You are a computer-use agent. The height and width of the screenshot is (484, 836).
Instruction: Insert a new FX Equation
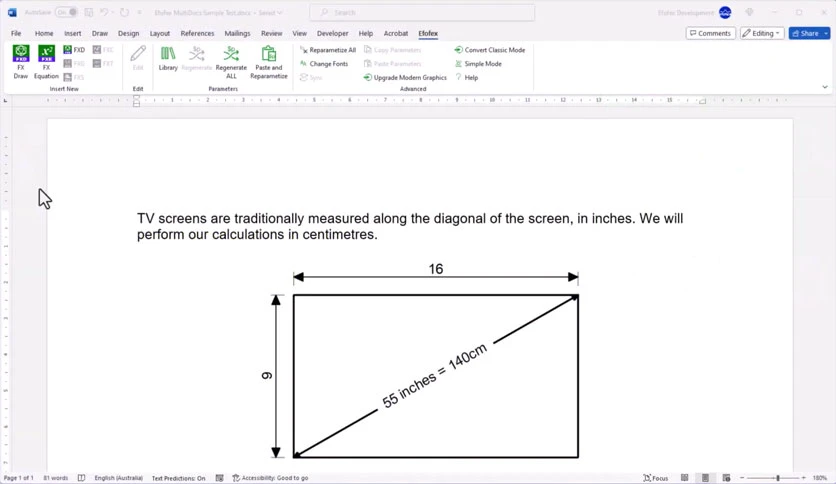(46, 62)
